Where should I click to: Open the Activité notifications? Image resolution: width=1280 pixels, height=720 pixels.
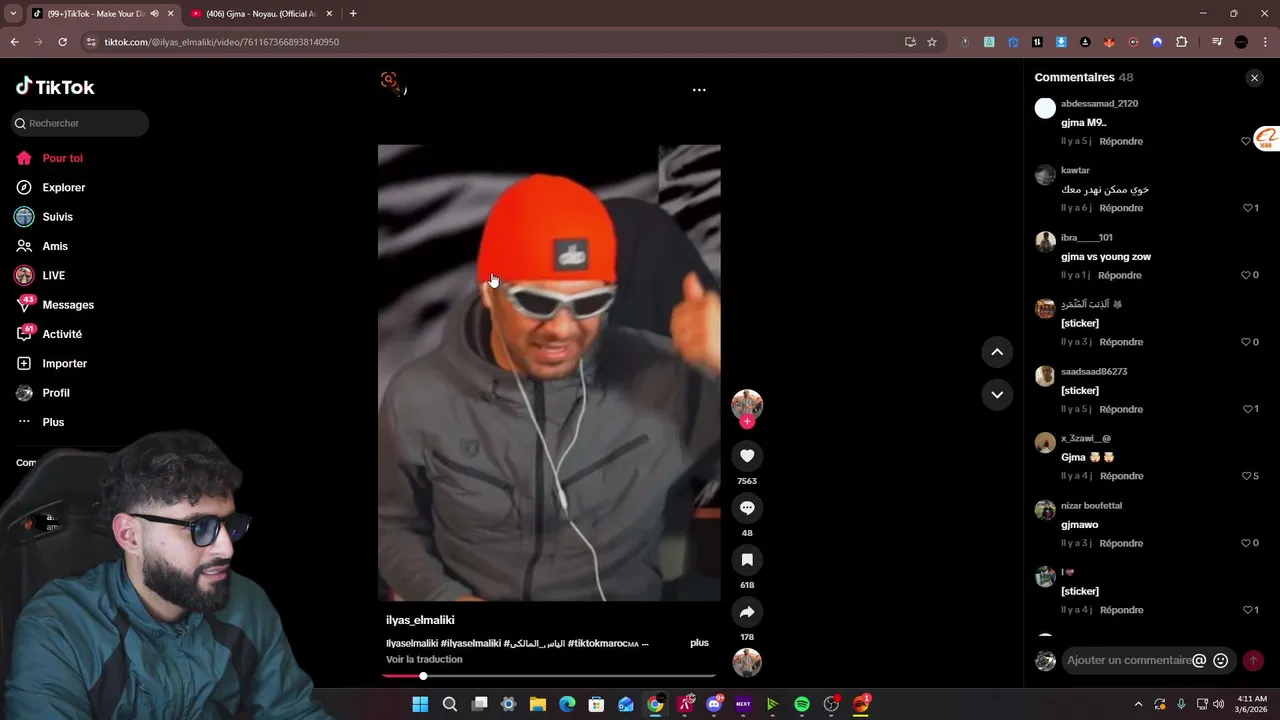(x=62, y=334)
